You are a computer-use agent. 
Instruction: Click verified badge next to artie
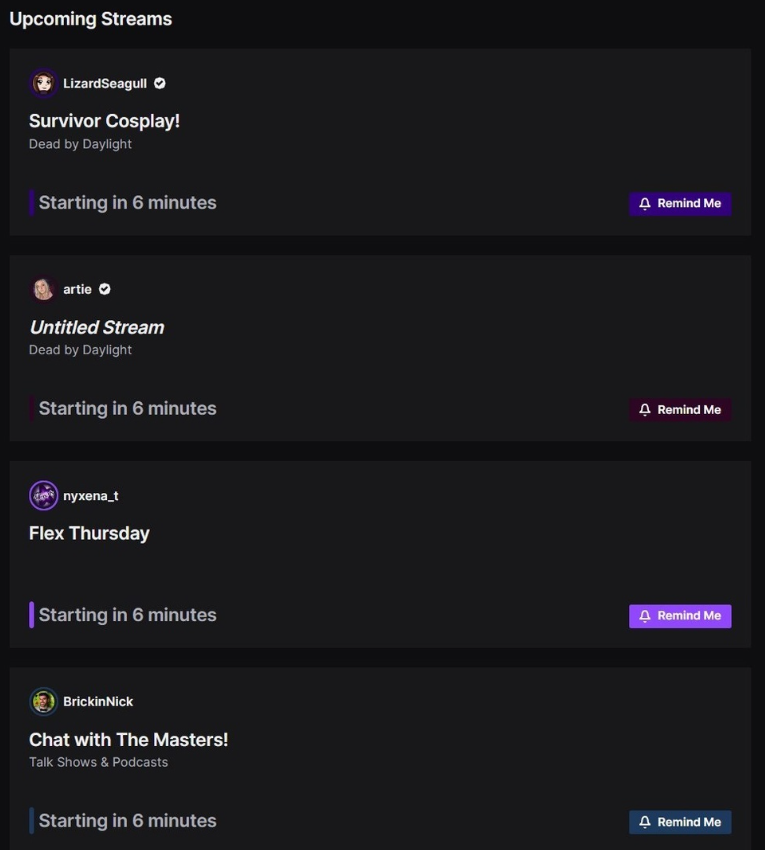[105, 289]
